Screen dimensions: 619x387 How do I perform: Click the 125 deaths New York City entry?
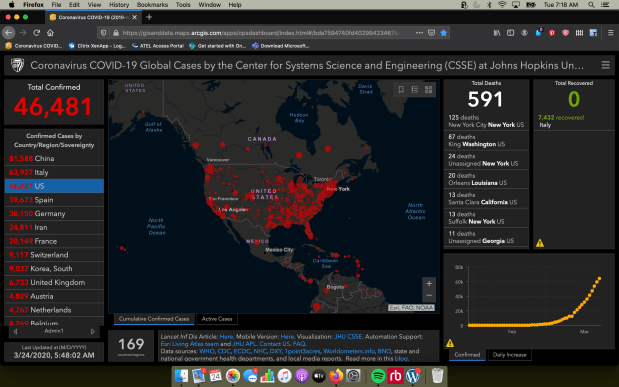(x=486, y=121)
